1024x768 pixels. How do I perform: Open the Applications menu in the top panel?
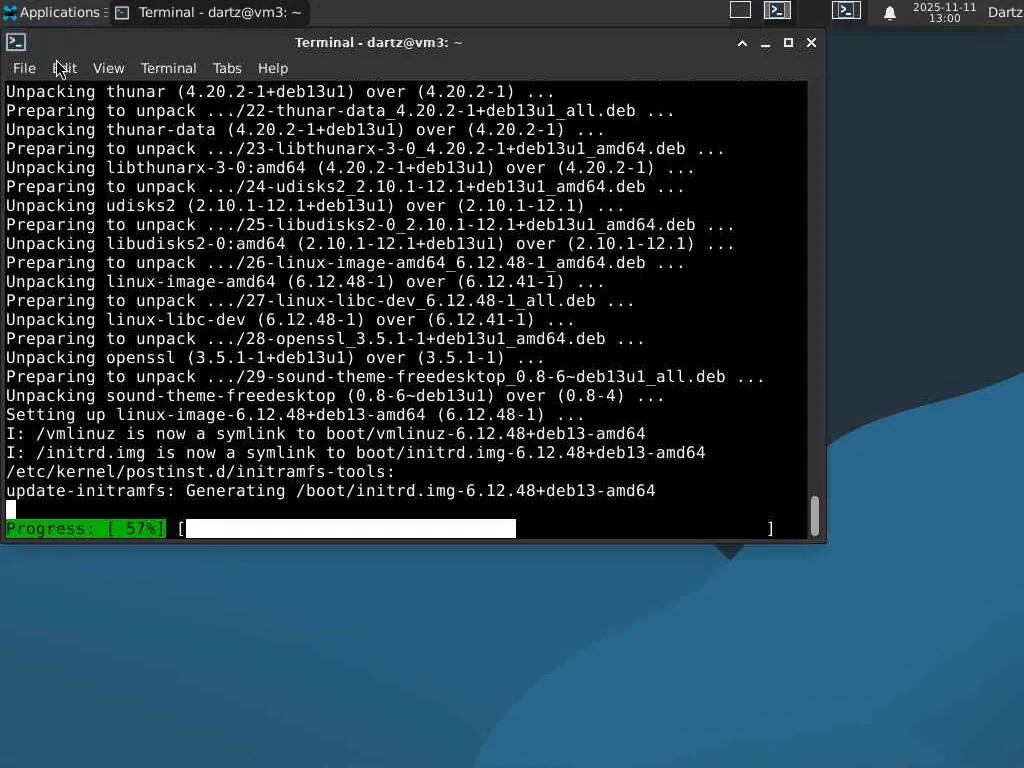54,12
